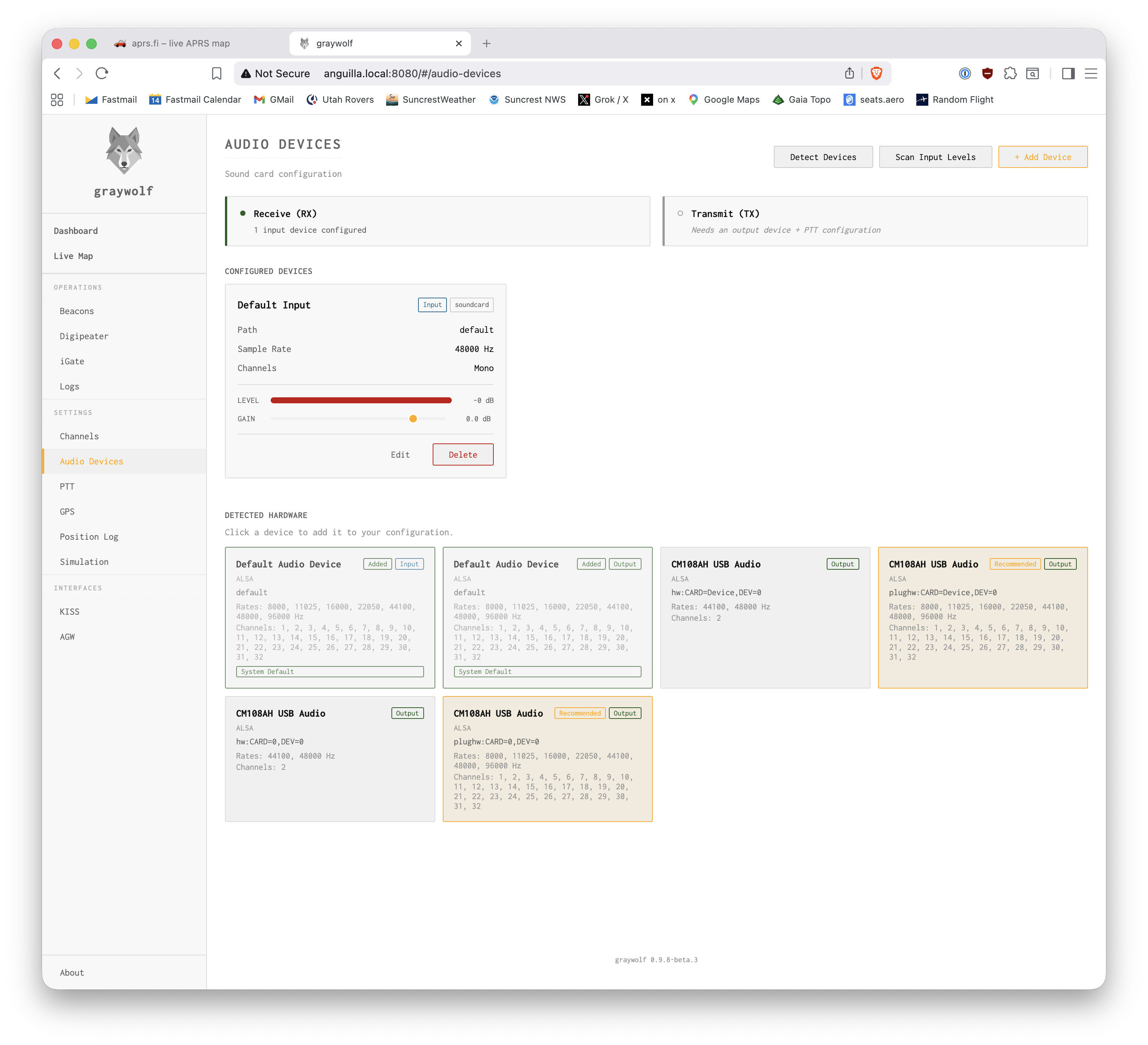Click the Detect Devices button
Viewport: 1148px width, 1045px height.
(822, 157)
